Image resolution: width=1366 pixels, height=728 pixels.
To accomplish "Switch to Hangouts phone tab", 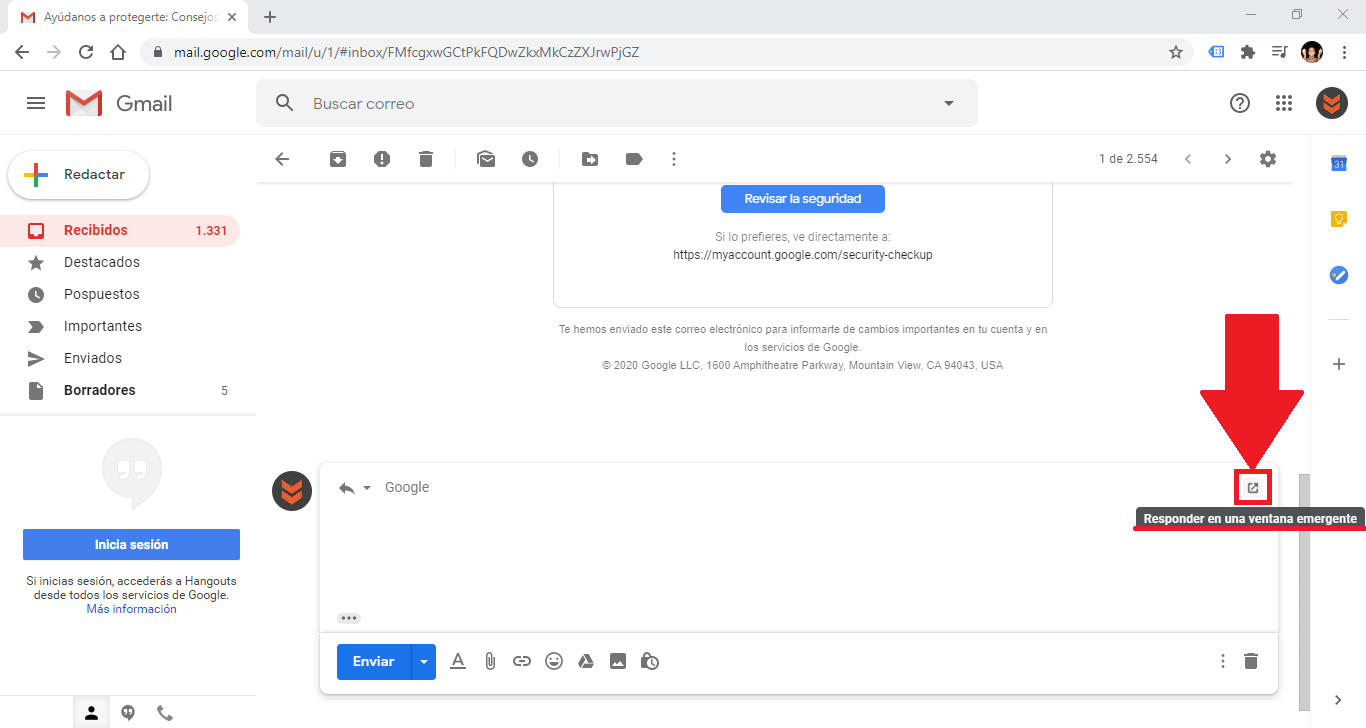I will tap(165, 713).
